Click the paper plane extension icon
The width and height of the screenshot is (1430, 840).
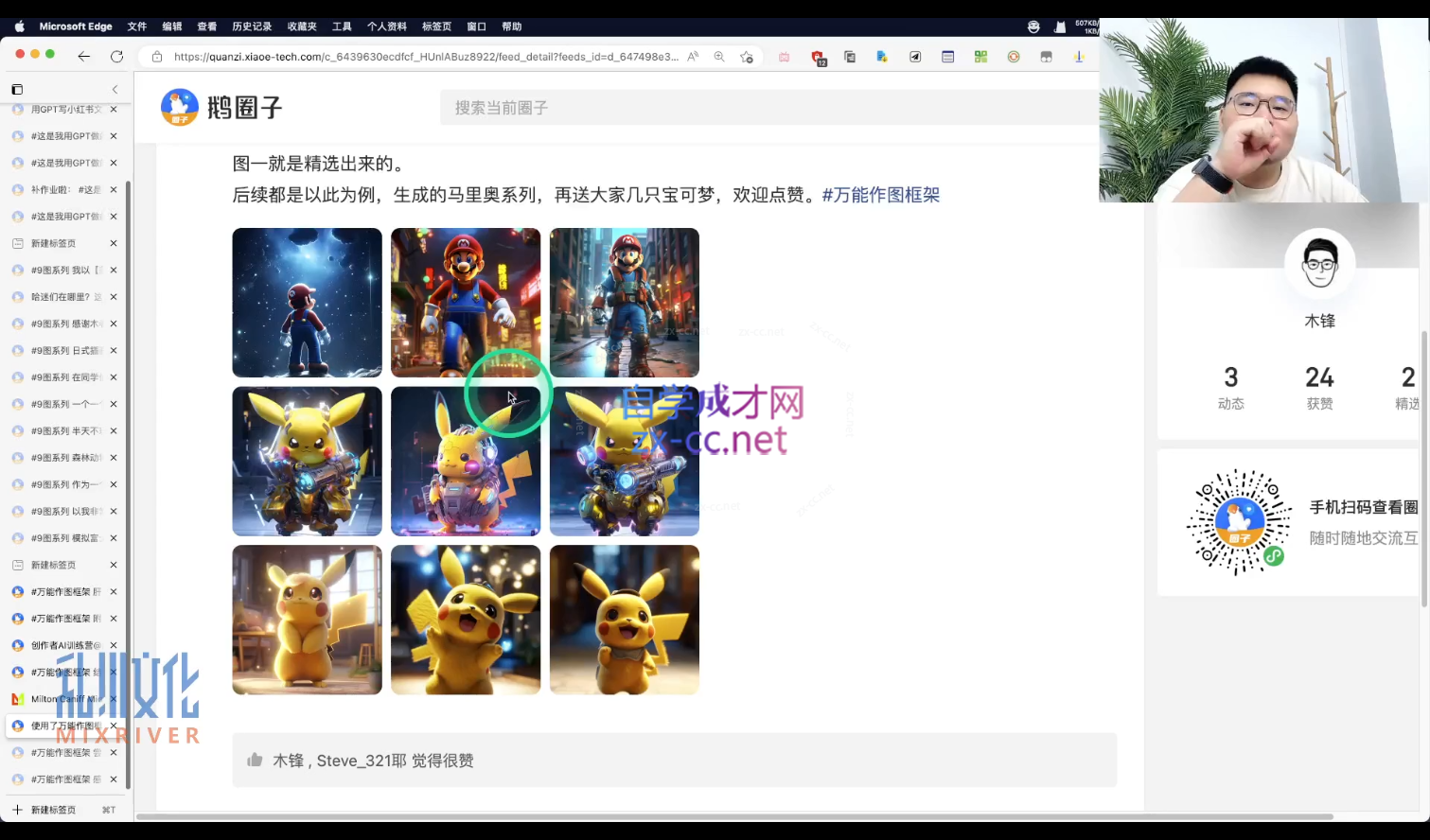(x=915, y=57)
